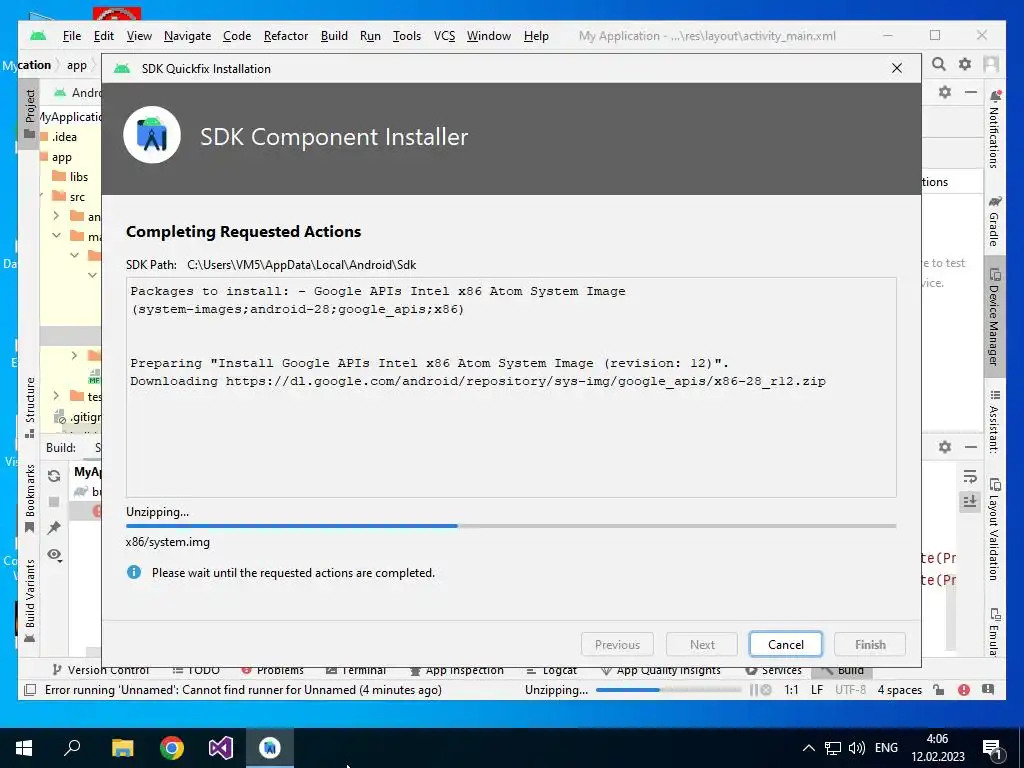Toggle the read-only lock icon in status bar
This screenshot has height=768, width=1024.
point(938,690)
